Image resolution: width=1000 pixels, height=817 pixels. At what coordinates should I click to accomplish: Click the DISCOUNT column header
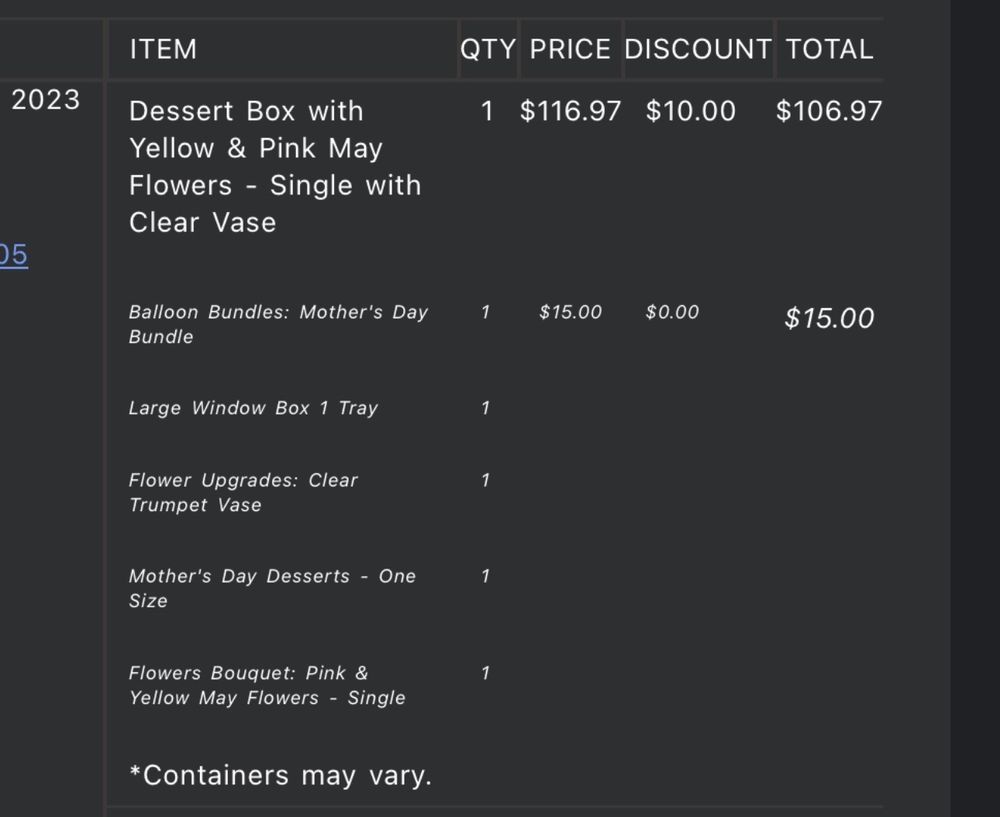698,49
